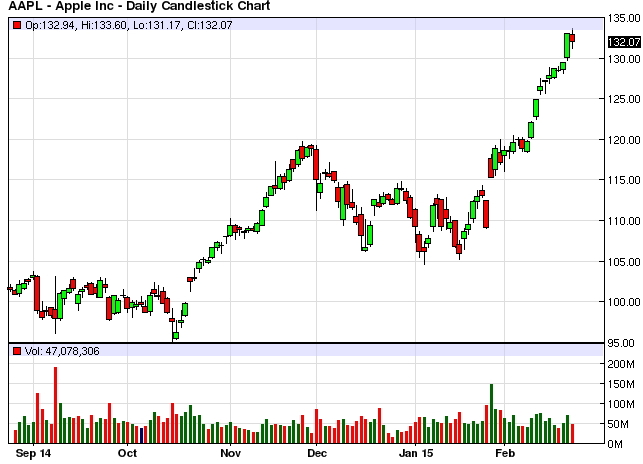Click the Cl:132.07 close price value
This screenshot has height=464, width=643.
(x=210, y=25)
